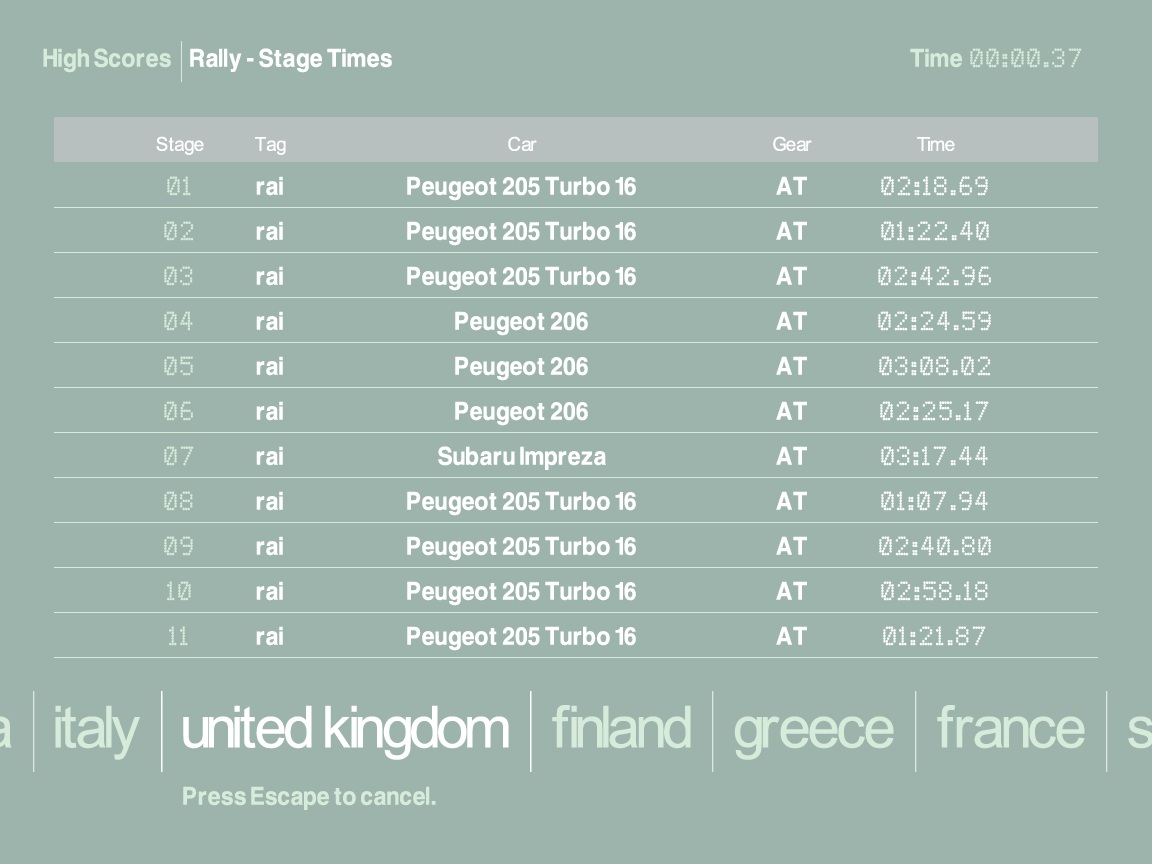Click the Press Escape to cancel text
The height and width of the screenshot is (864, 1152).
click(x=309, y=797)
